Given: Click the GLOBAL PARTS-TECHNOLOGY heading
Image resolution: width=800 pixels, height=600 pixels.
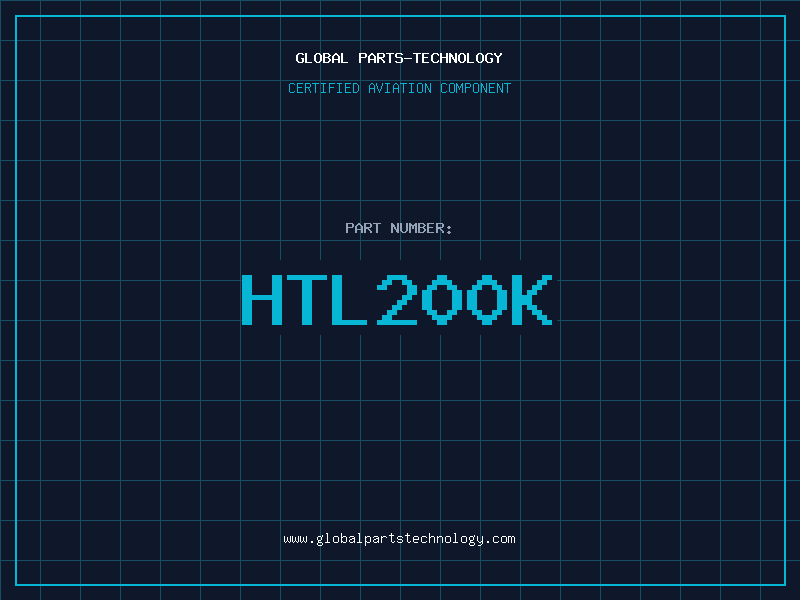Looking at the screenshot, I should click(399, 58).
